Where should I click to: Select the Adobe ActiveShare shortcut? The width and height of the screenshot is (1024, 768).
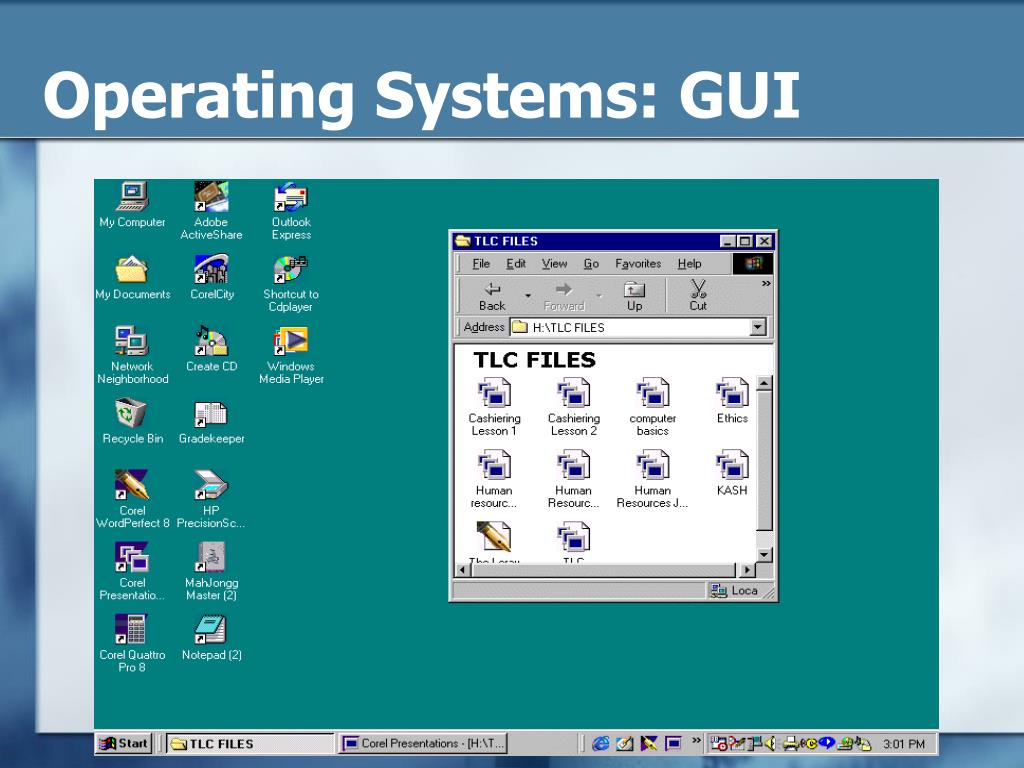pos(211,211)
